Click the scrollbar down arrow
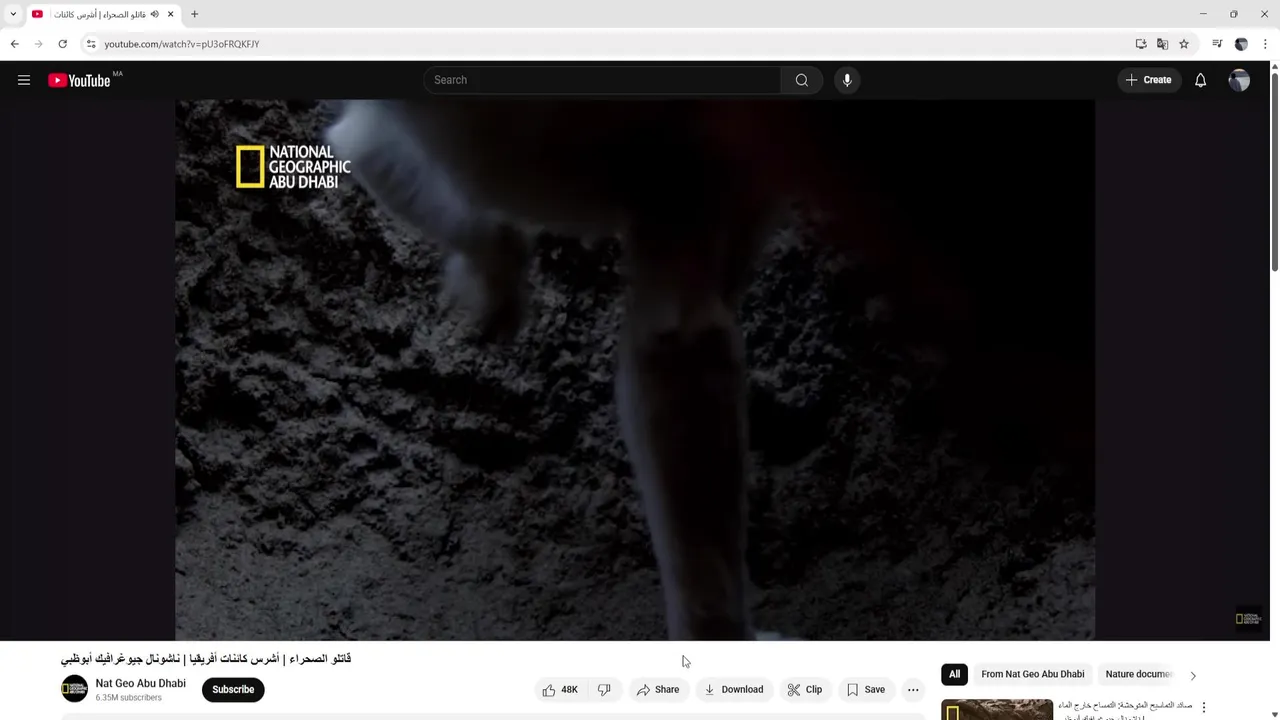This screenshot has width=1280, height=720. 1274,714
